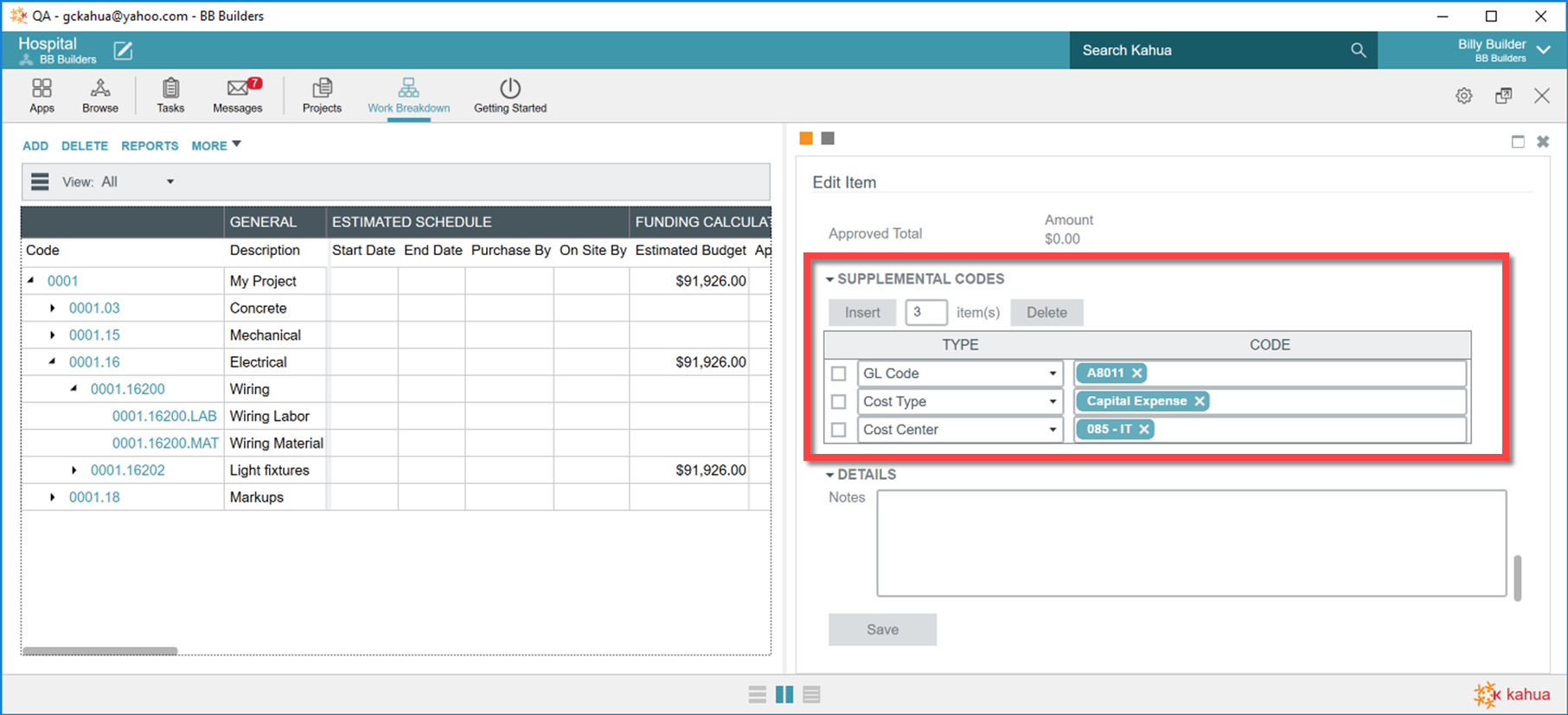Open the MORE menu
1568x715 pixels.
click(215, 145)
